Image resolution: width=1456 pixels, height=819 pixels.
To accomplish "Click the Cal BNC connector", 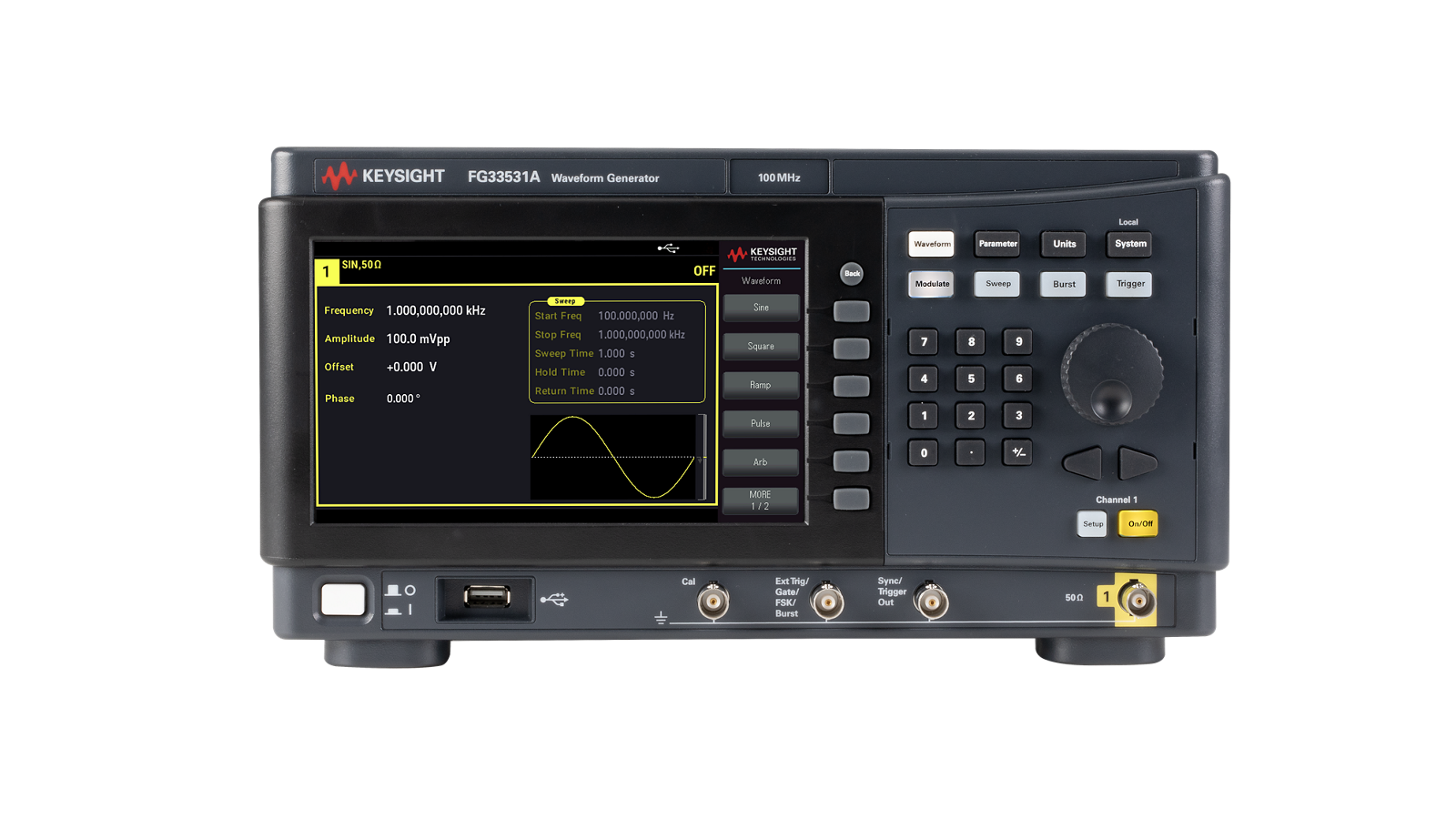I will point(713,602).
